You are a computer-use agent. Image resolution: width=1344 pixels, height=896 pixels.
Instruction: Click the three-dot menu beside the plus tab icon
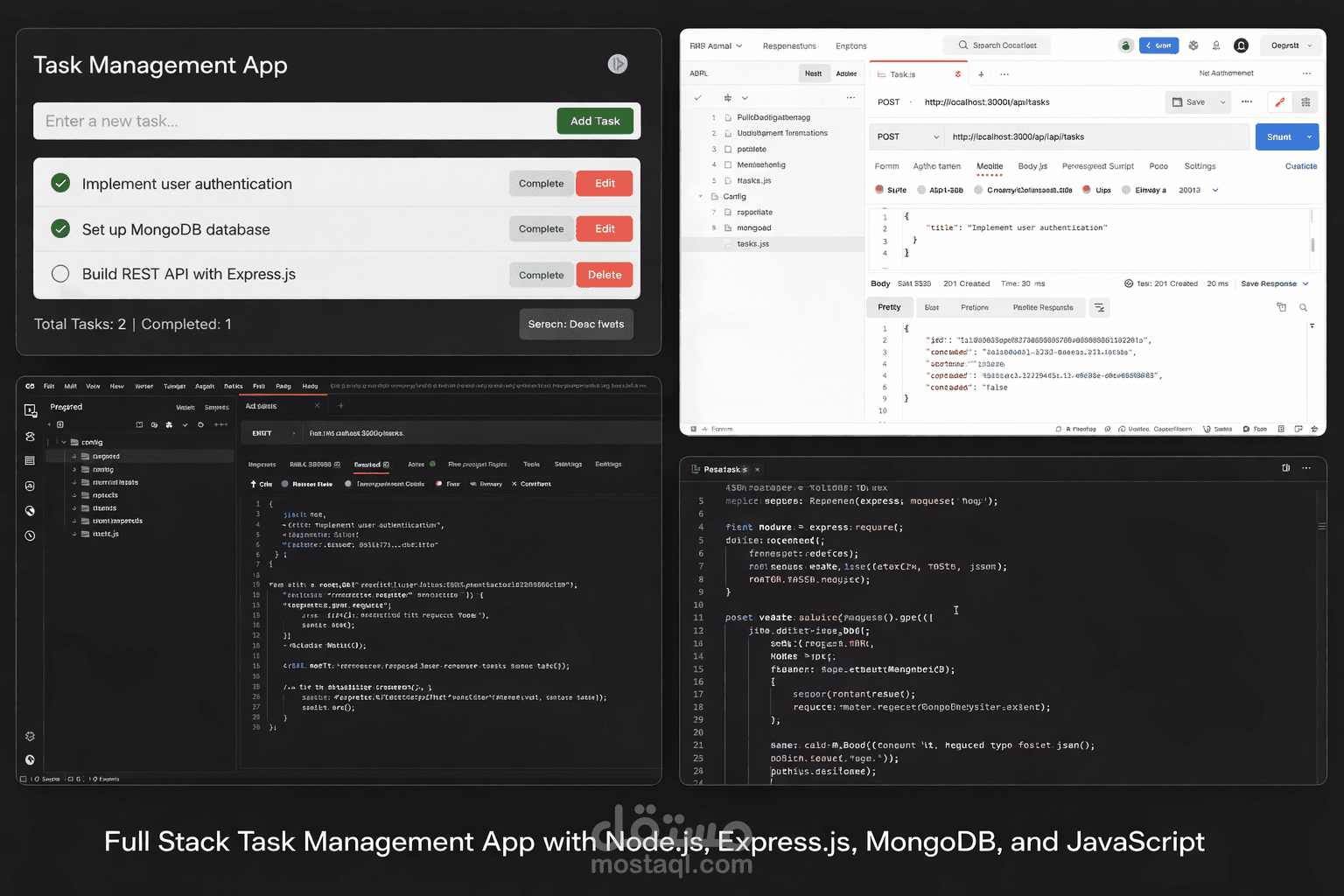1004,74
